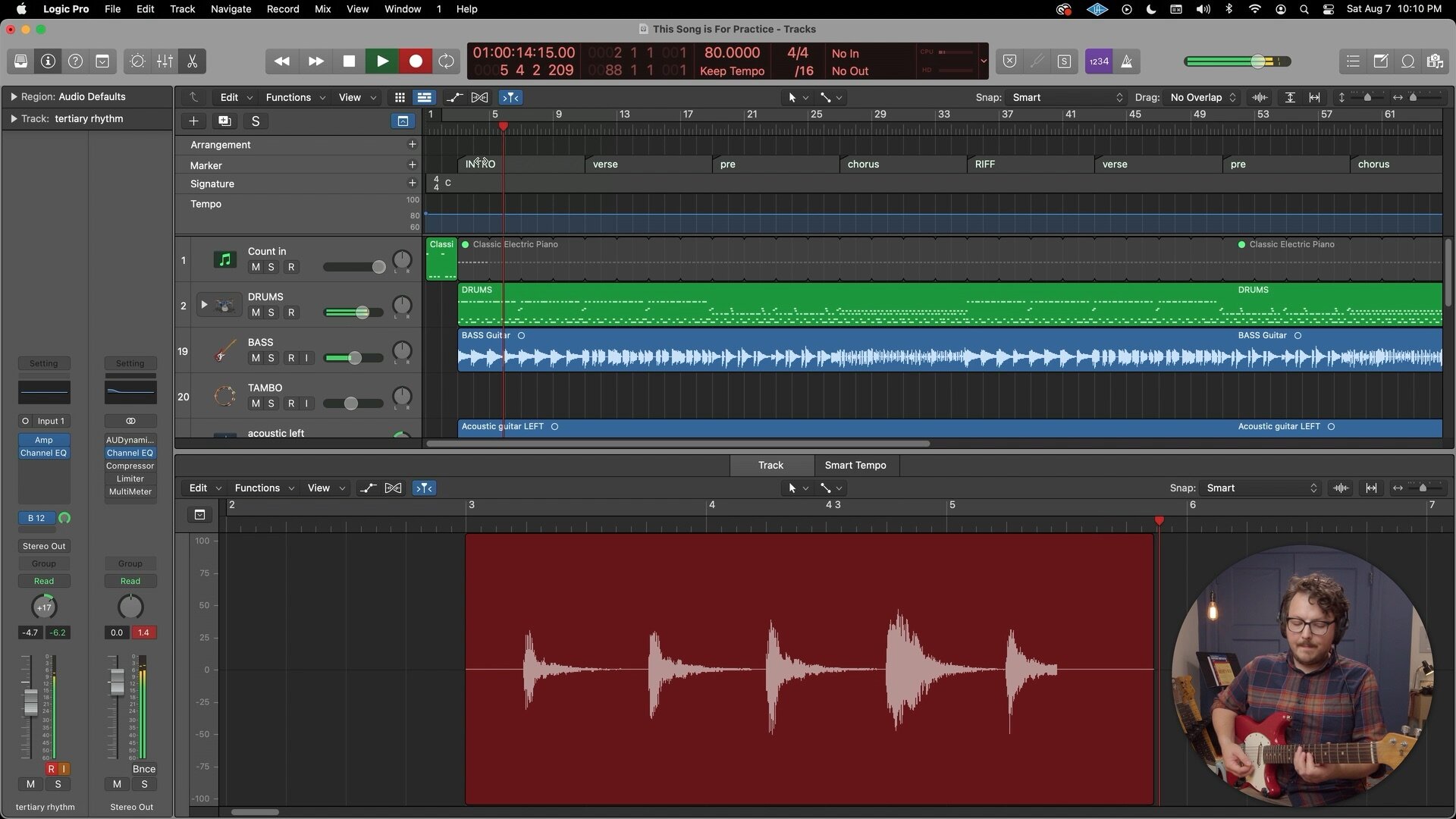Open List Editors button
This screenshot has width=1456, height=819.
1353,61
